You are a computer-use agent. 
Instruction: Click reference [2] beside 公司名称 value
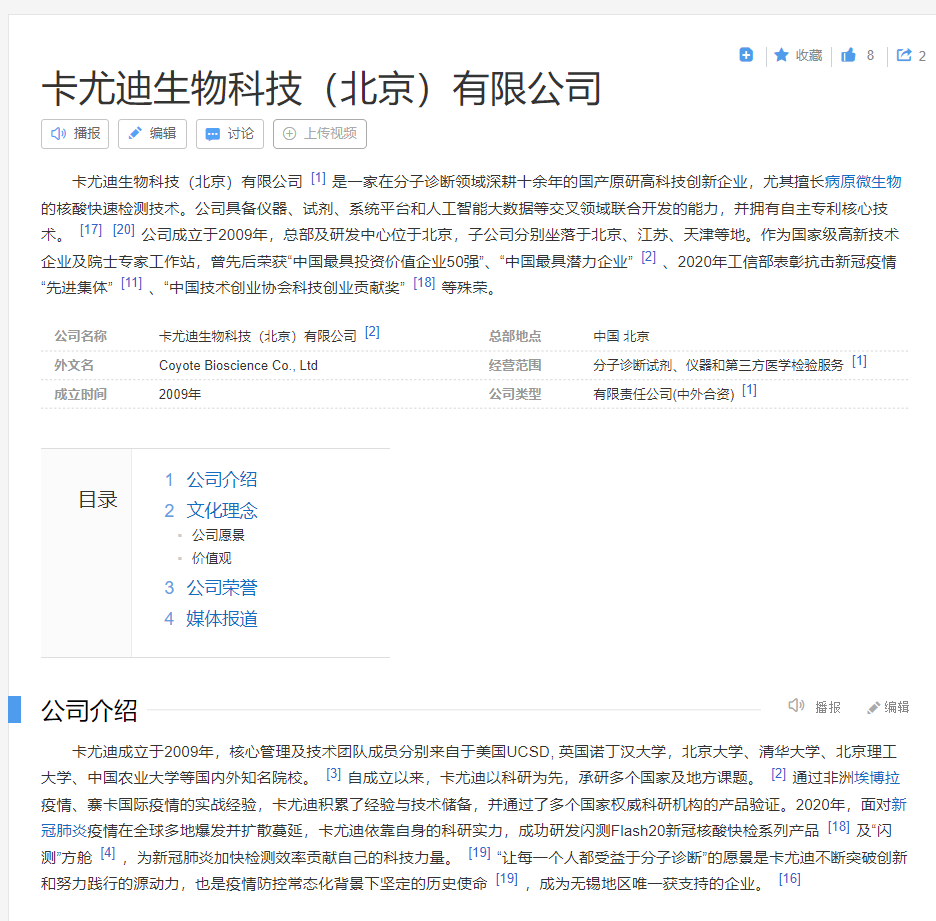point(372,332)
